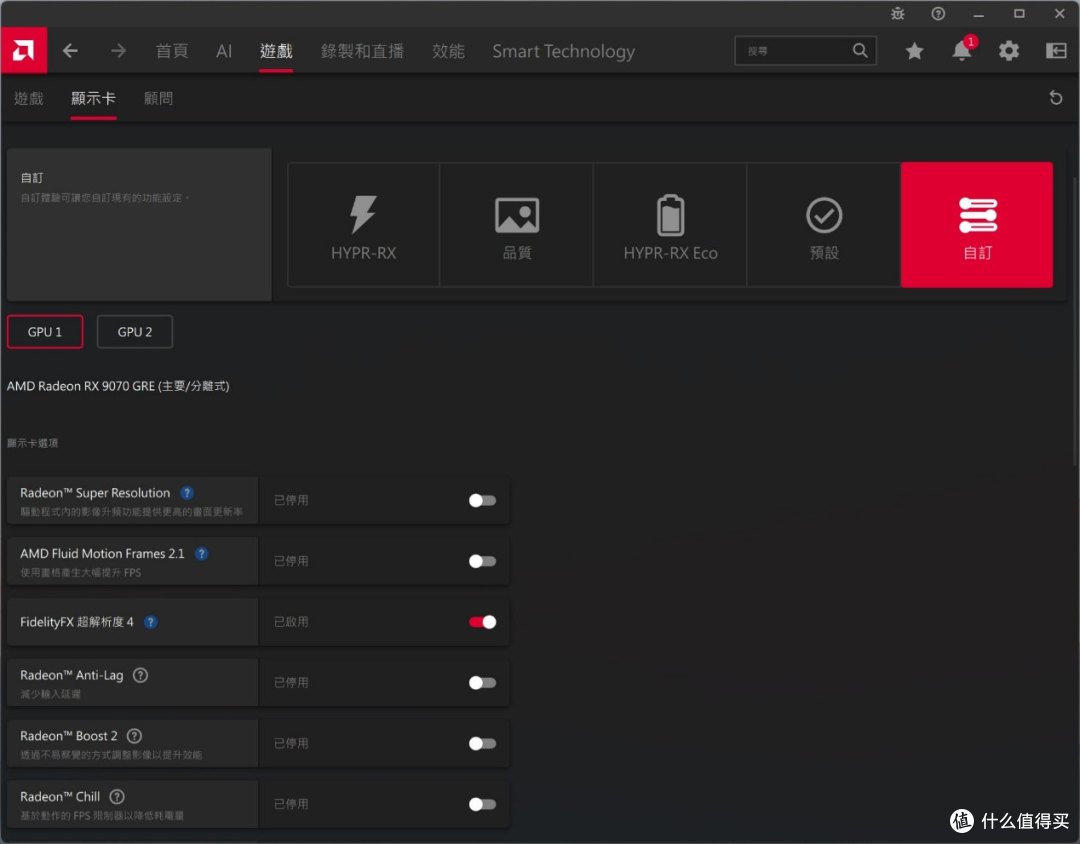This screenshot has width=1080, height=844.
Task: Go forward with the right arrow
Action: pyautogui.click(x=118, y=50)
